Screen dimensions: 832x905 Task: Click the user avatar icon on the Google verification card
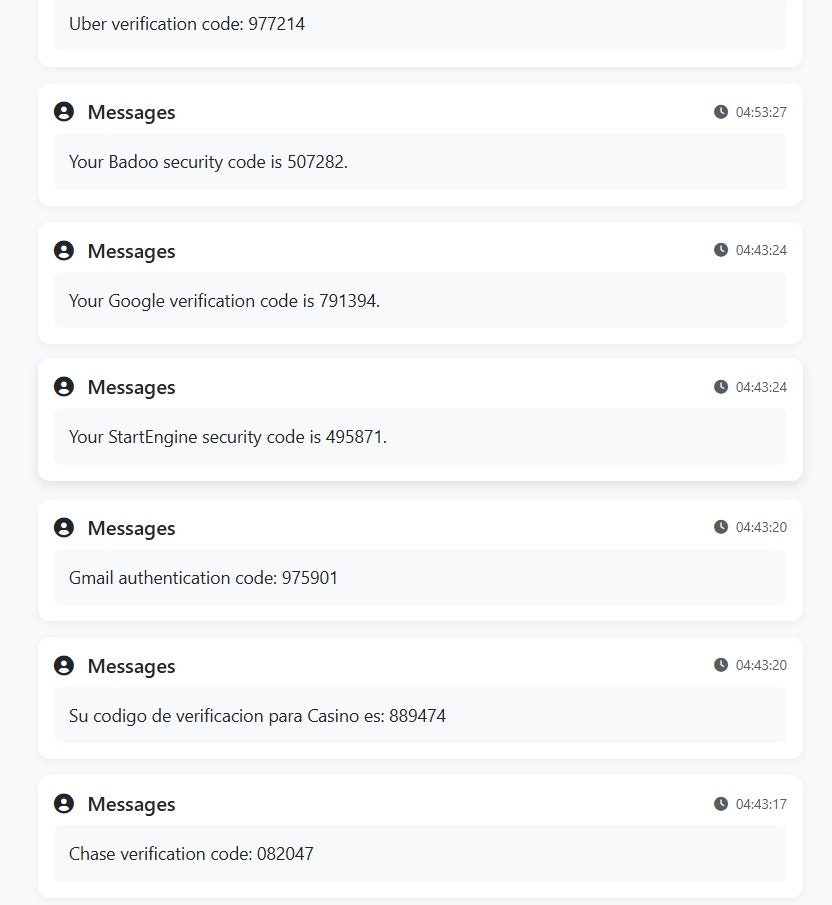tap(64, 250)
